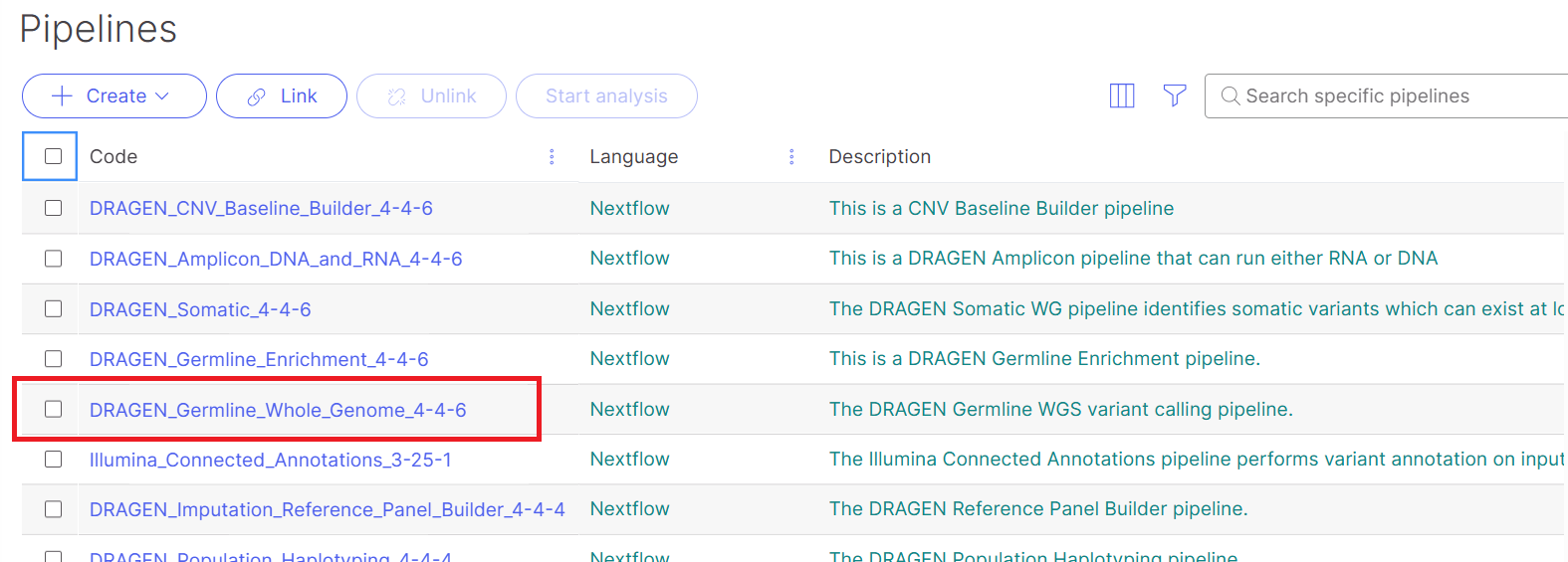This screenshot has height=562, width=1568.
Task: Toggle the select-all header checkbox
Action: 54,156
